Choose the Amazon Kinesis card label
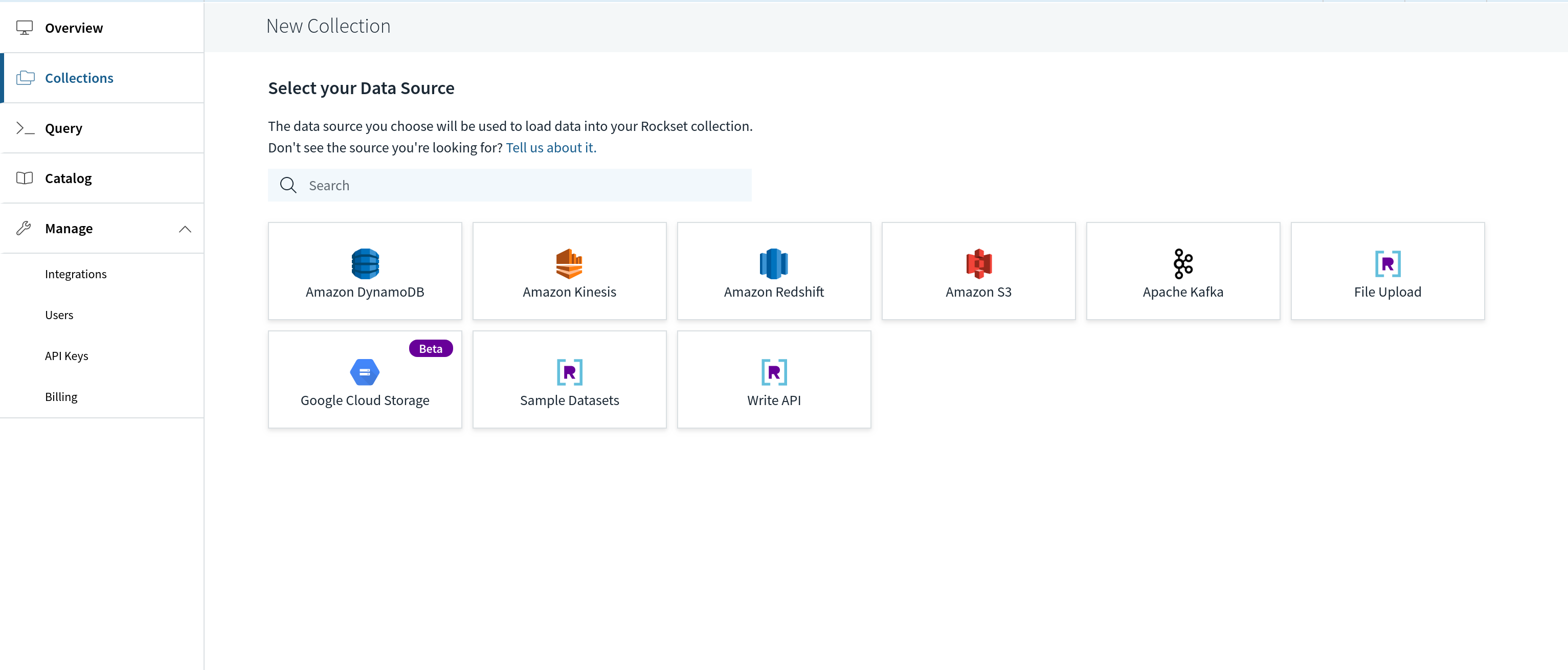The width and height of the screenshot is (1568, 670). (569, 292)
